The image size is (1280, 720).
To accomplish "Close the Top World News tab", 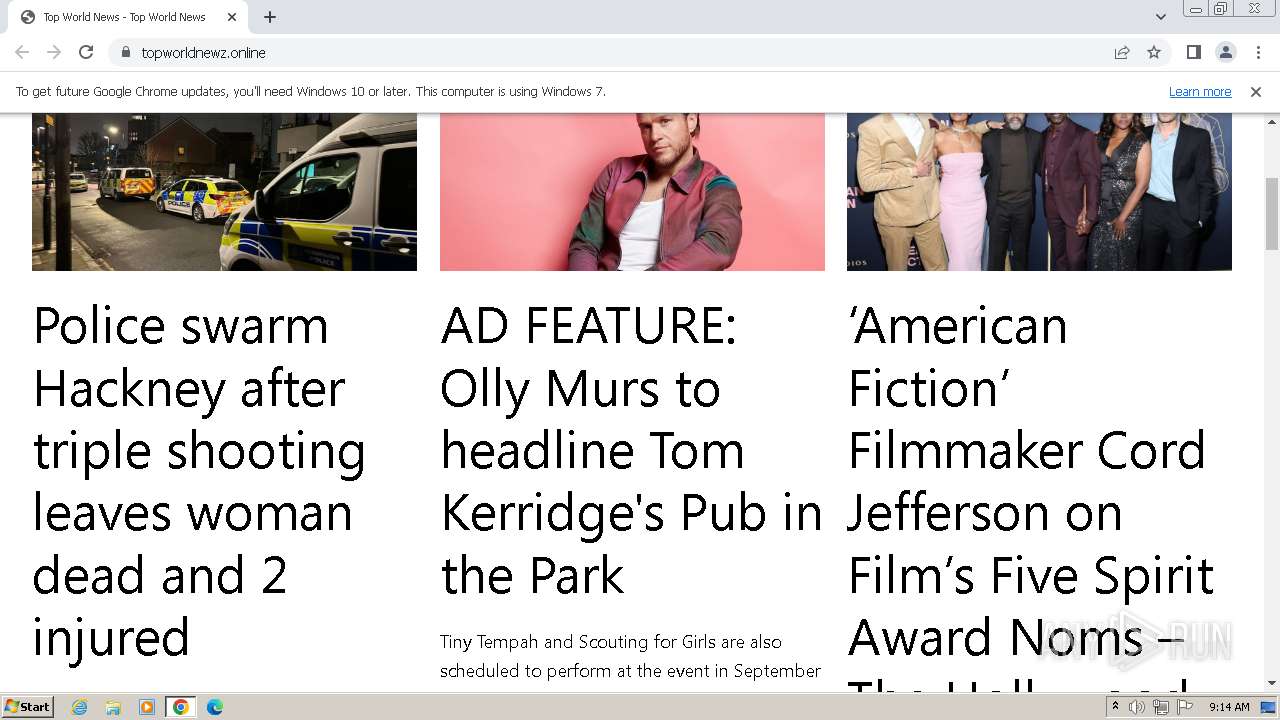I will (x=232, y=17).
